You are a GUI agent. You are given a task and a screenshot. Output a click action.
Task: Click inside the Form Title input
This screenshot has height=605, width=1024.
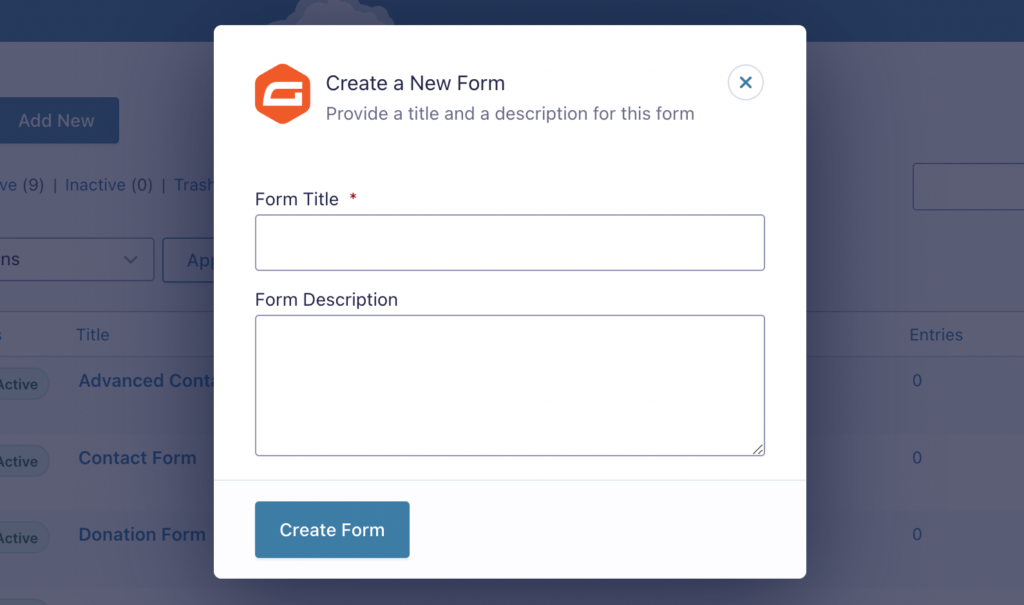click(510, 242)
